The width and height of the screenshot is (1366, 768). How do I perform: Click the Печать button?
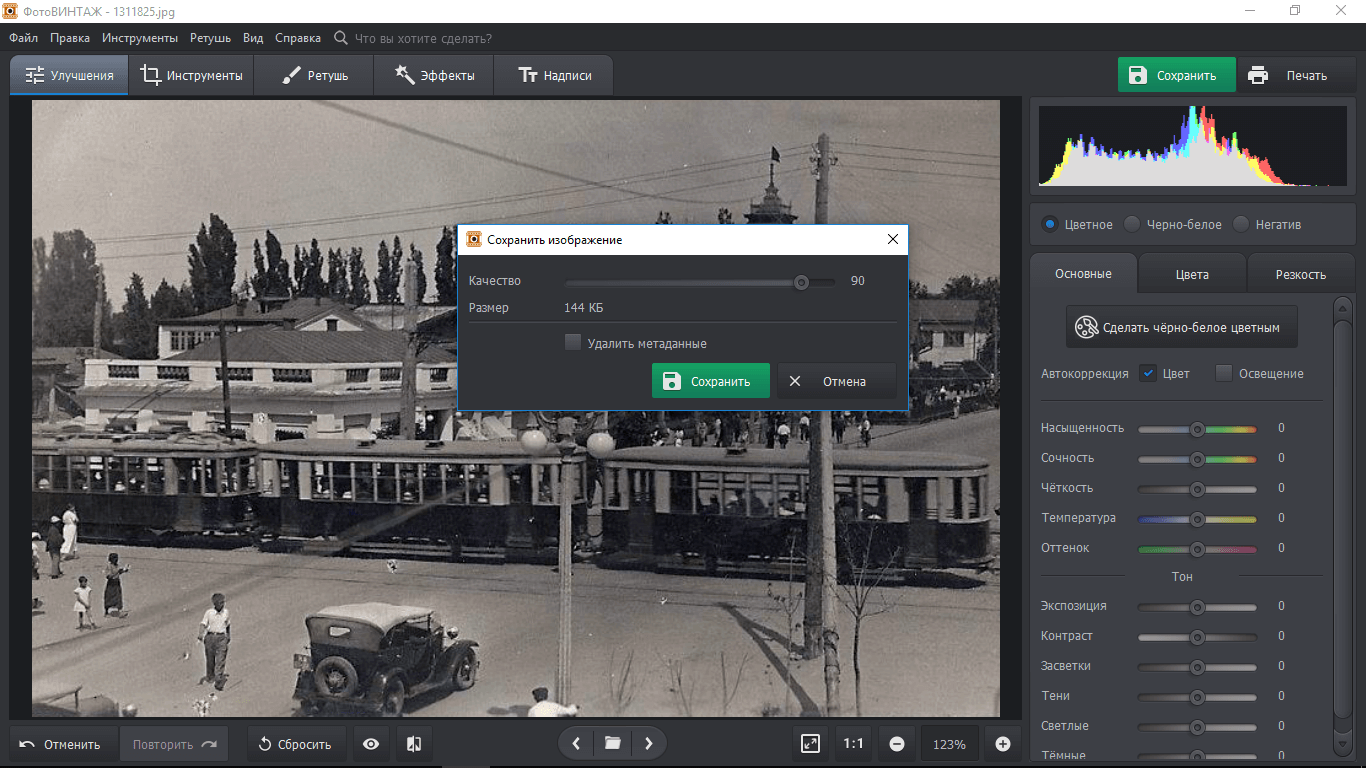click(x=1296, y=75)
